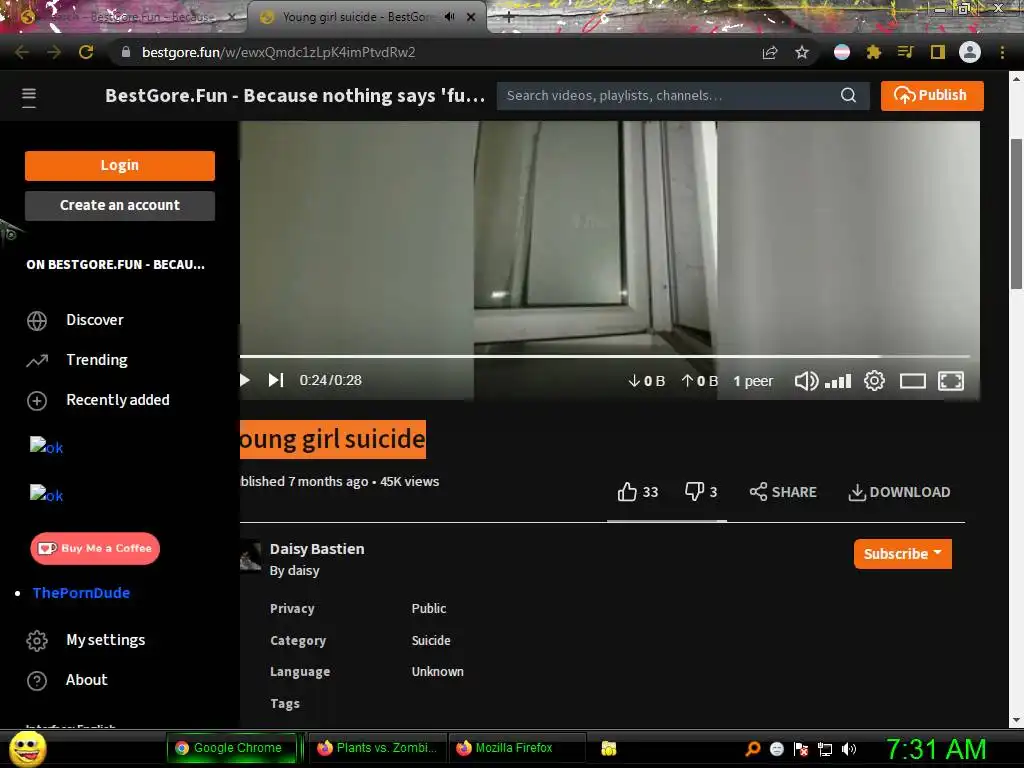Open the smiley start menu button
Screen dimensions: 1024x768
click(x=27, y=749)
